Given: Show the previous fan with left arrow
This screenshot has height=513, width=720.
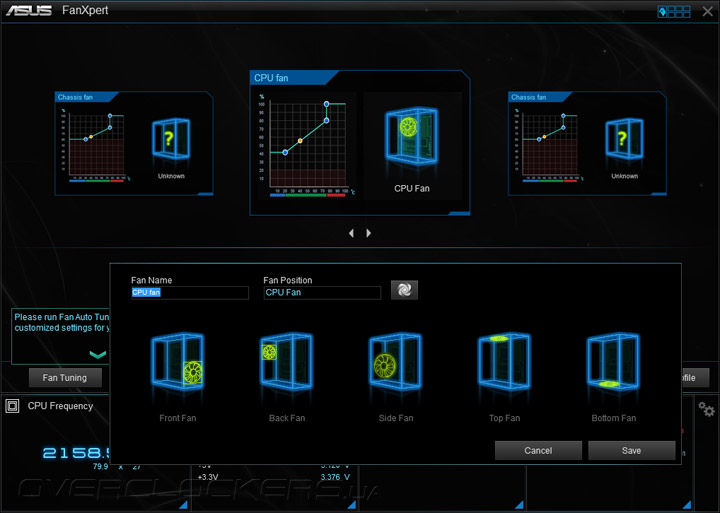Looking at the screenshot, I should [351, 233].
